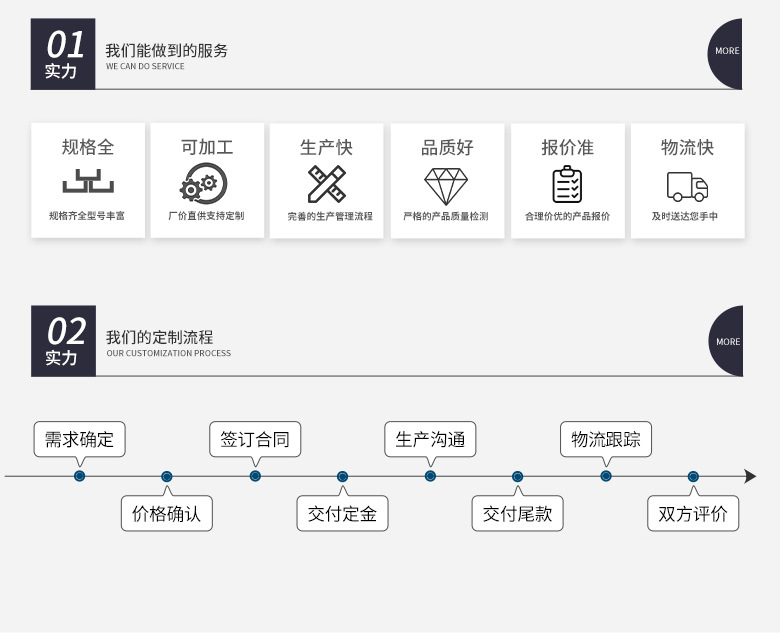
Task: Select the 签订合同 step bubble
Action: (255, 439)
